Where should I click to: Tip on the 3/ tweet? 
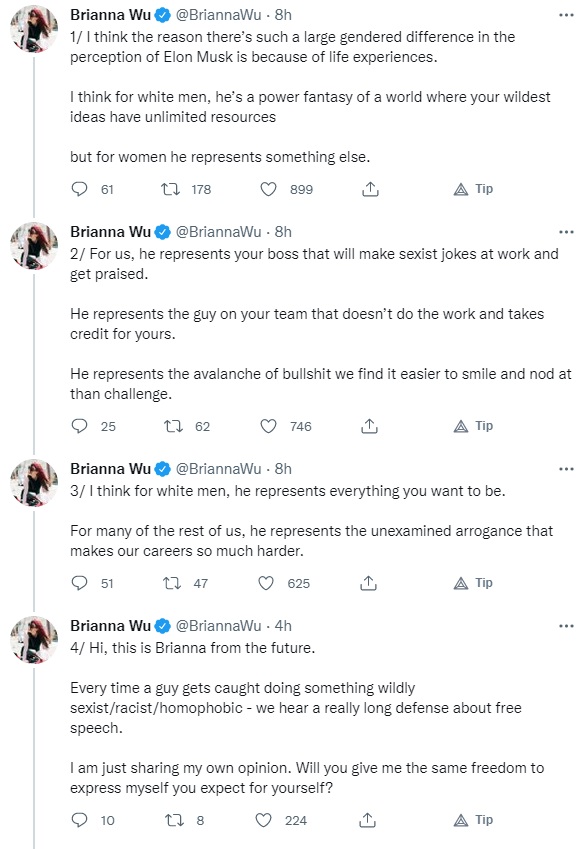473,583
